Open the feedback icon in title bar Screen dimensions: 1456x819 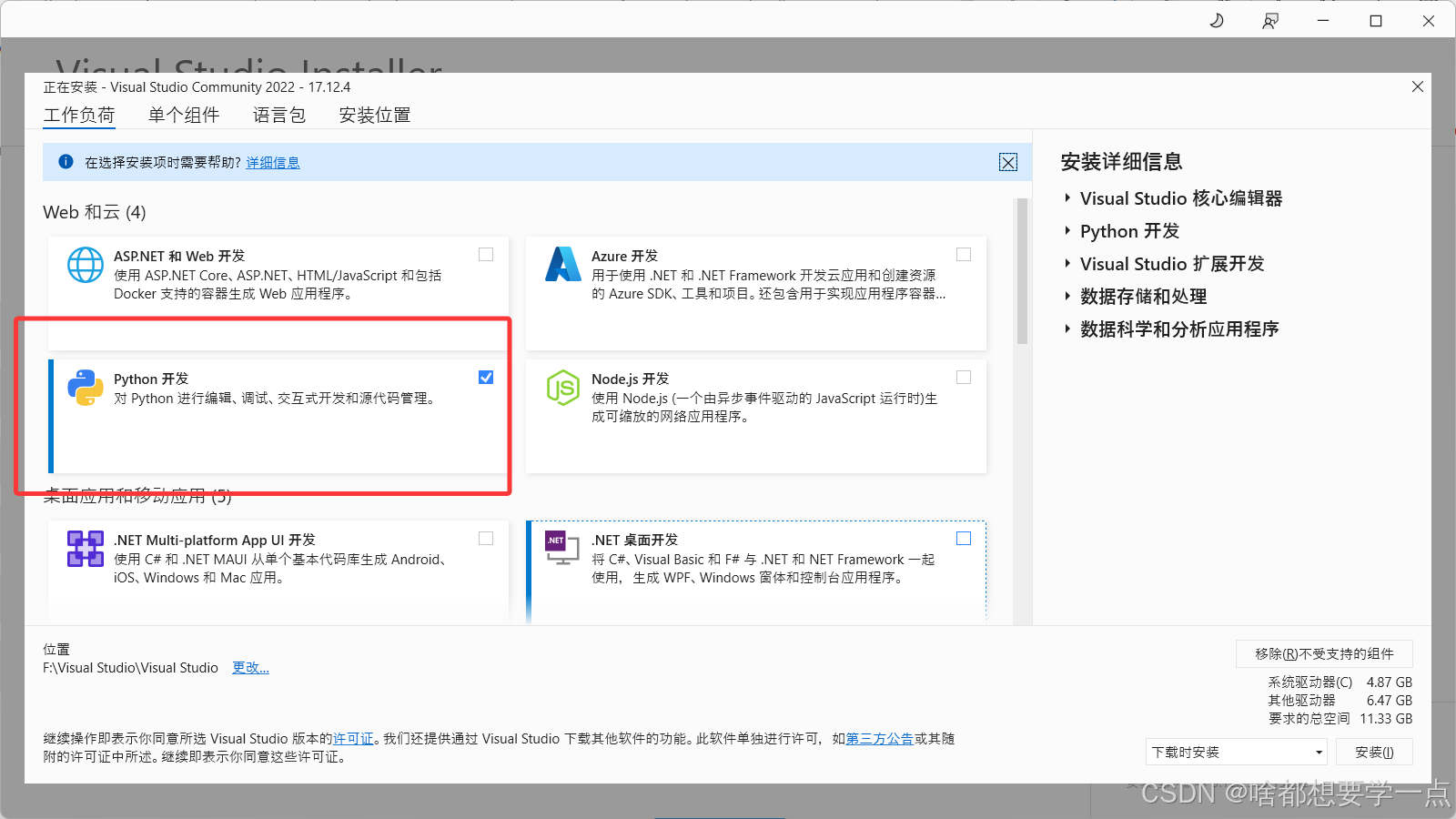(1269, 20)
